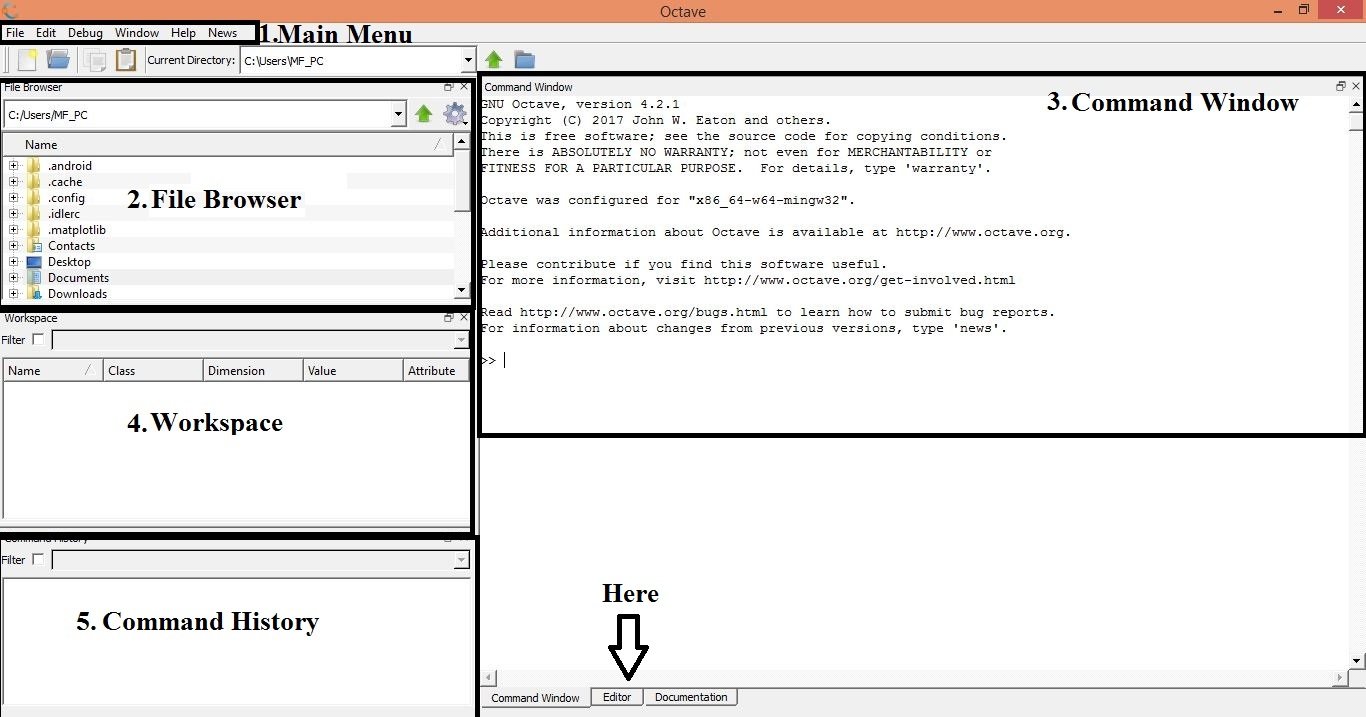Click the Current Directory path field

(350, 61)
